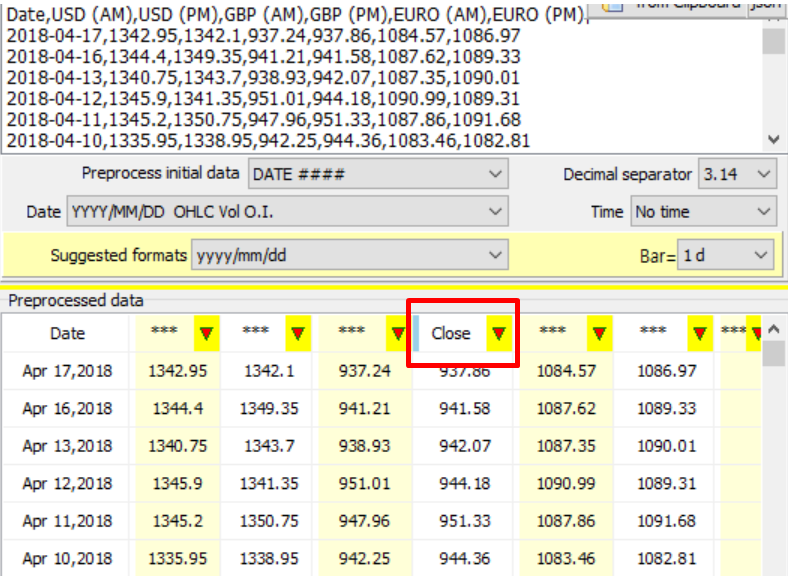Select the Apr 13,2018 date cell
Image resolution: width=788 pixels, height=576 pixels.
pyautogui.click(x=68, y=447)
